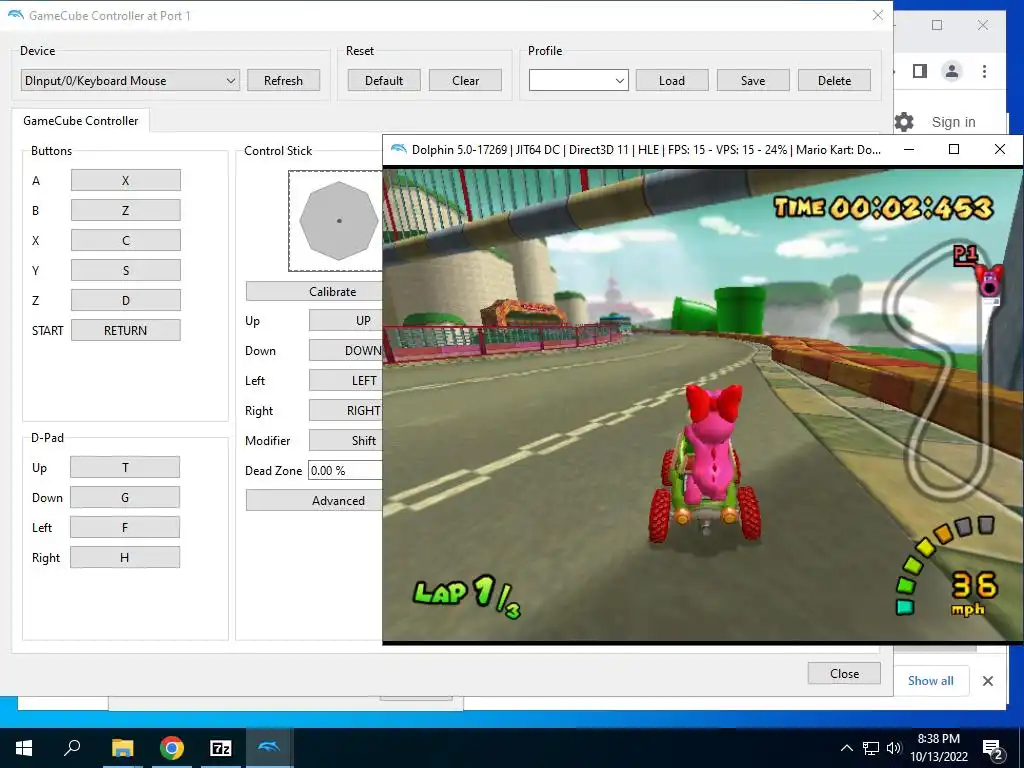Image resolution: width=1024 pixels, height=768 pixels.
Task: Open taskbar search magnifier
Action: pyautogui.click(x=72, y=748)
